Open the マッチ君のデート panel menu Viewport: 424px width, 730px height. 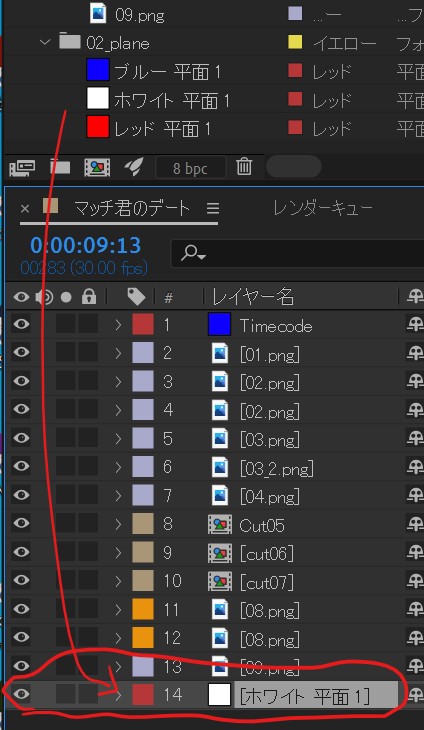[x=213, y=209]
